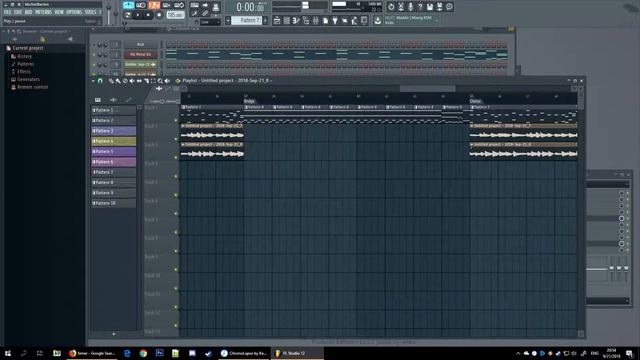Switch pattern/song mode toggle
This screenshot has width=640, height=360.
[127, 15]
